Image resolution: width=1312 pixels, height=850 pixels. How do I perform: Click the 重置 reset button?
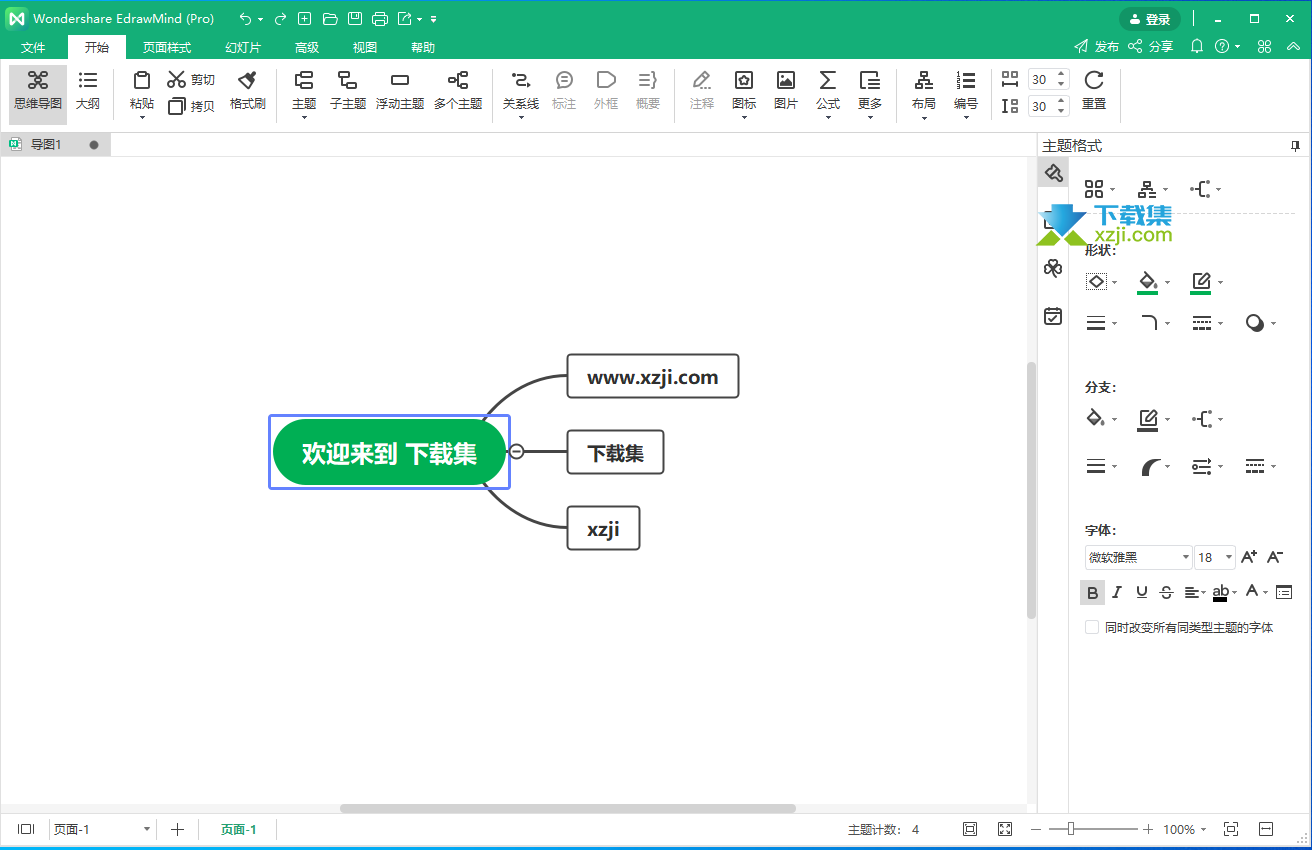1094,90
